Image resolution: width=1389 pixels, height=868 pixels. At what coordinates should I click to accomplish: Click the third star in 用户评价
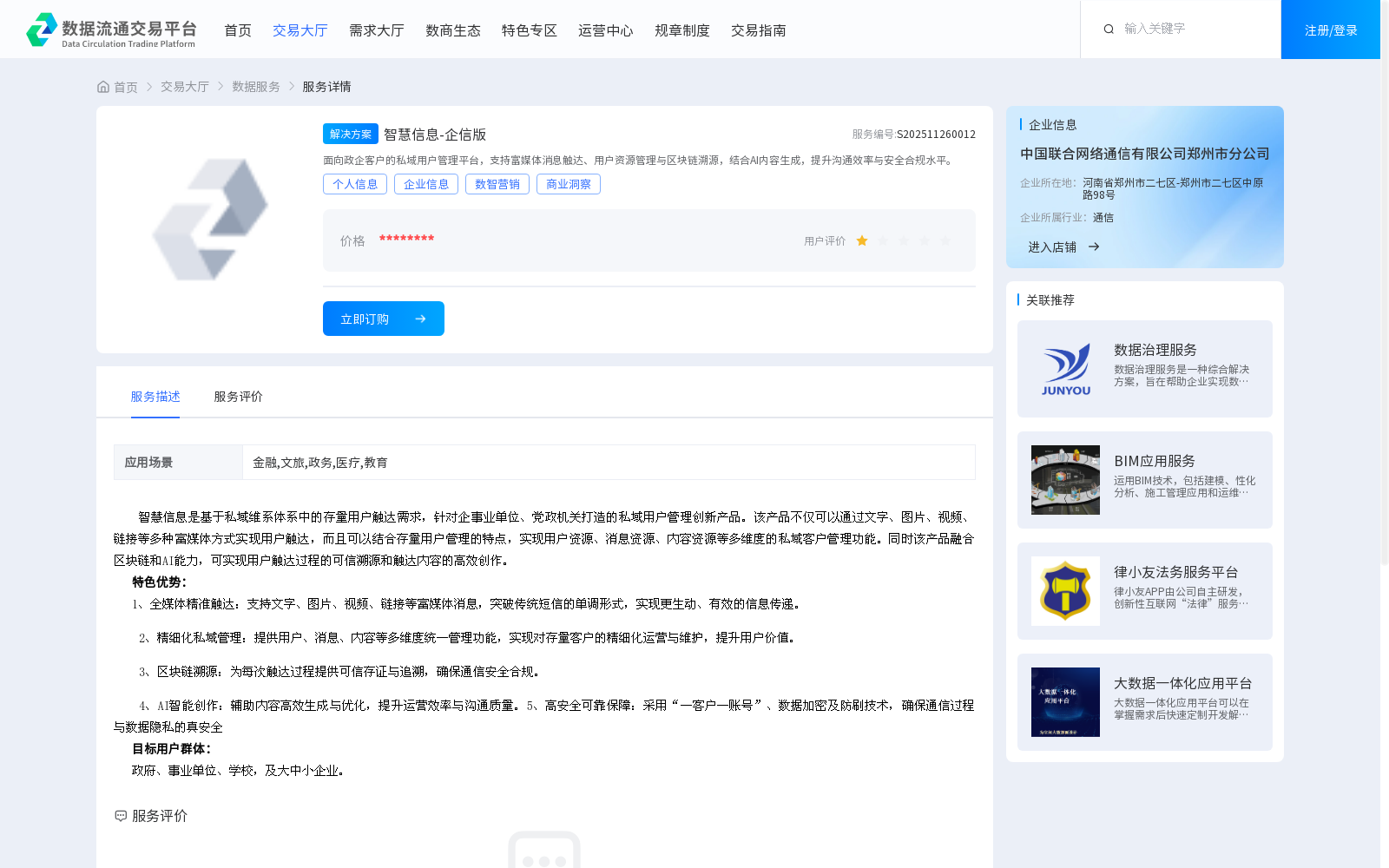tap(904, 241)
